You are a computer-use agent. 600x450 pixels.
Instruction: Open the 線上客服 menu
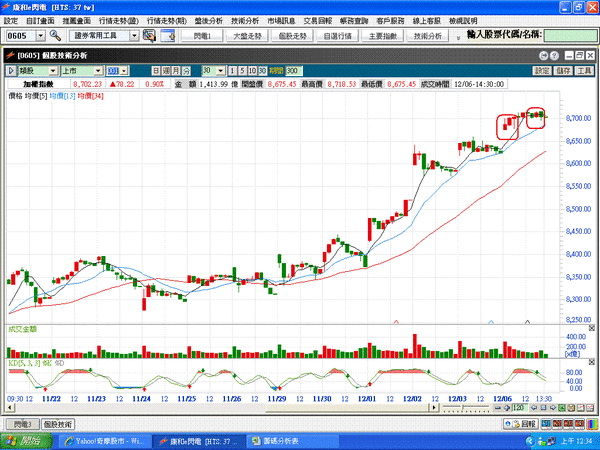pos(427,21)
